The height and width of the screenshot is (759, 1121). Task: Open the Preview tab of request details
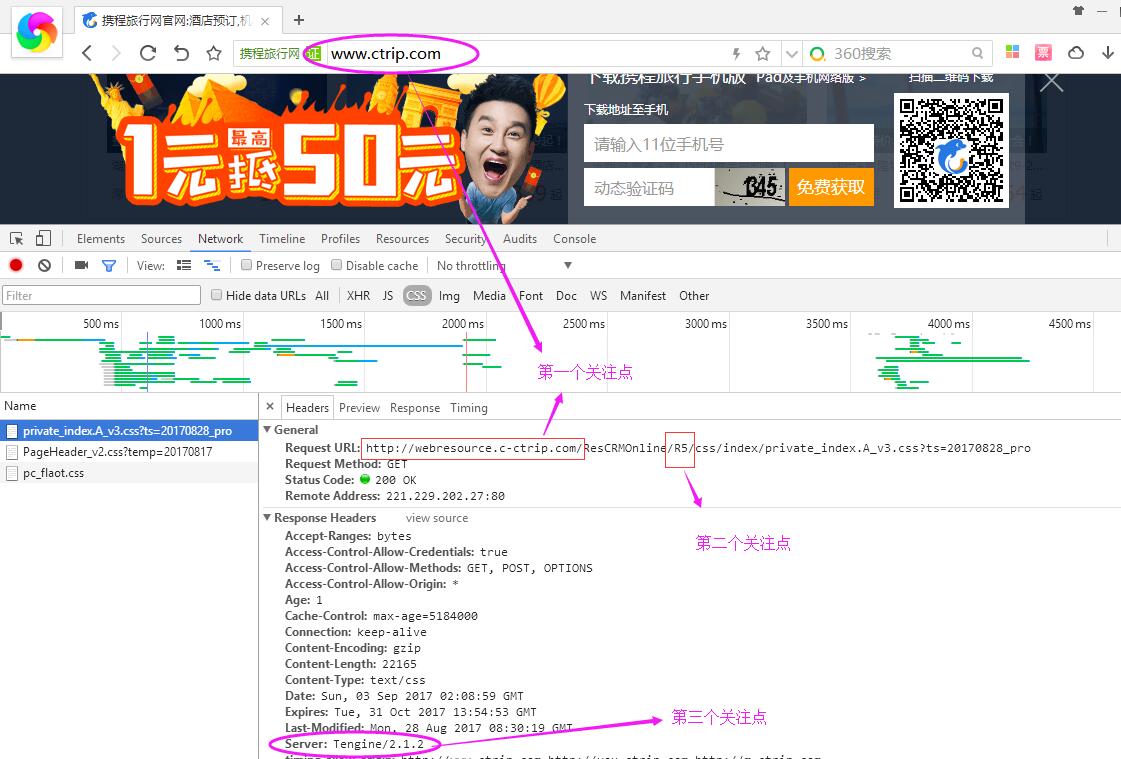[360, 407]
